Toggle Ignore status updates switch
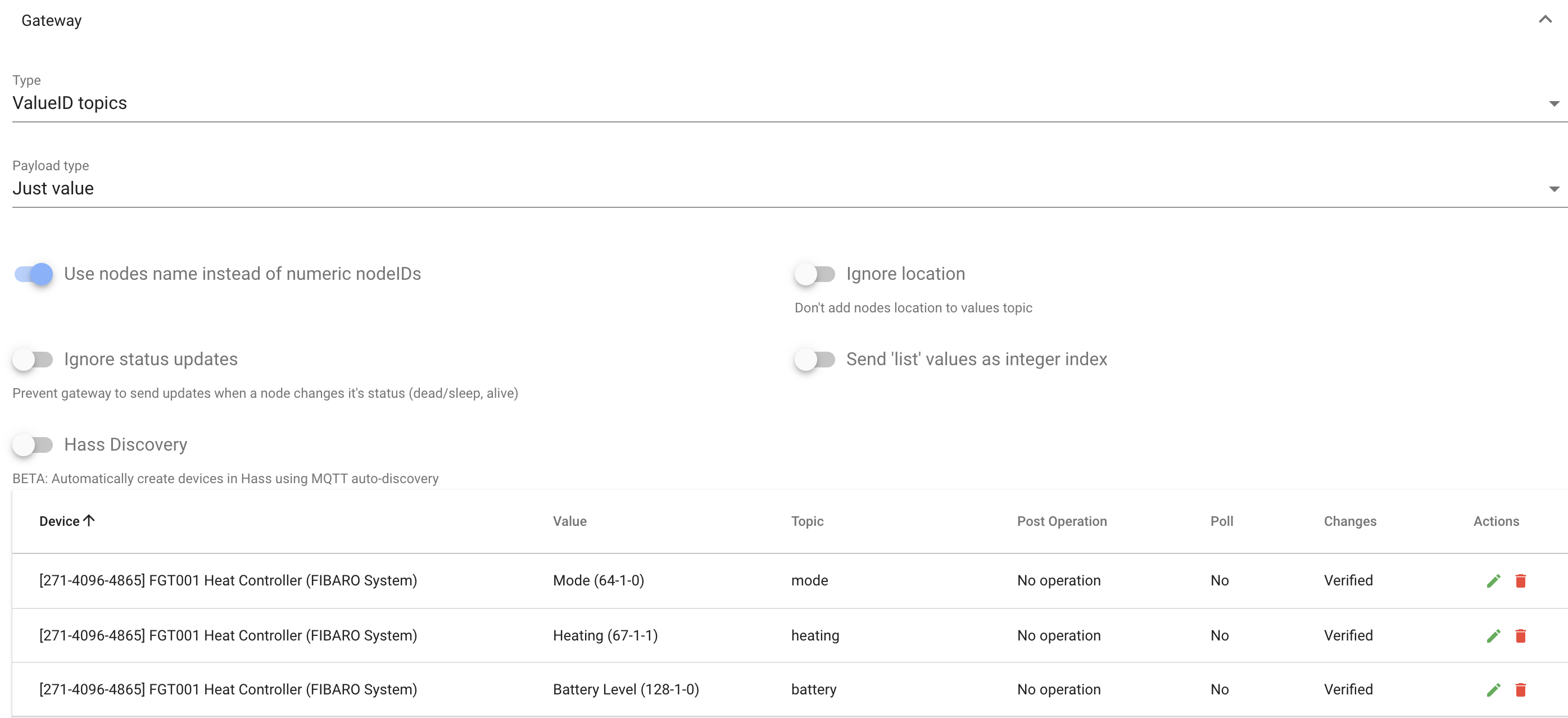Image resolution: width=1568 pixels, height=718 pixels. point(33,360)
